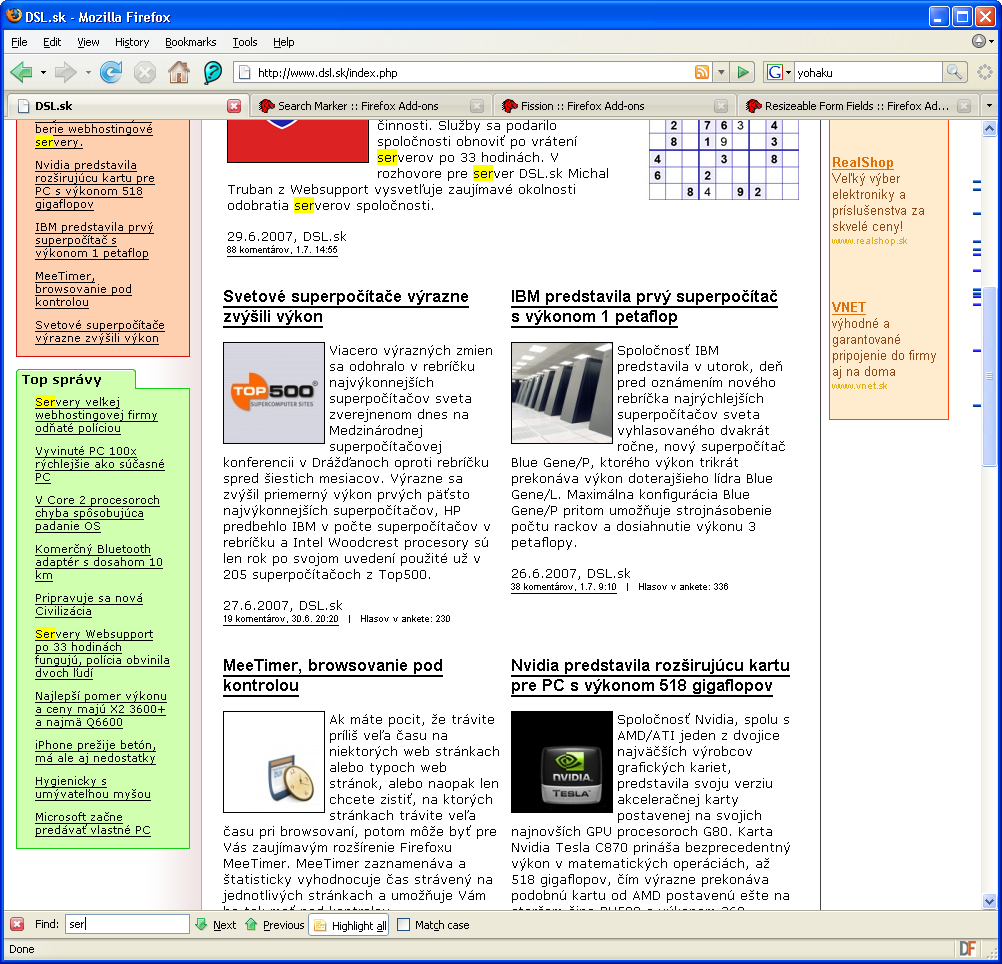Screen dimensions: 1002x964
Task: Subscribe via the orange RSS feed icon
Action: pyautogui.click(x=702, y=72)
